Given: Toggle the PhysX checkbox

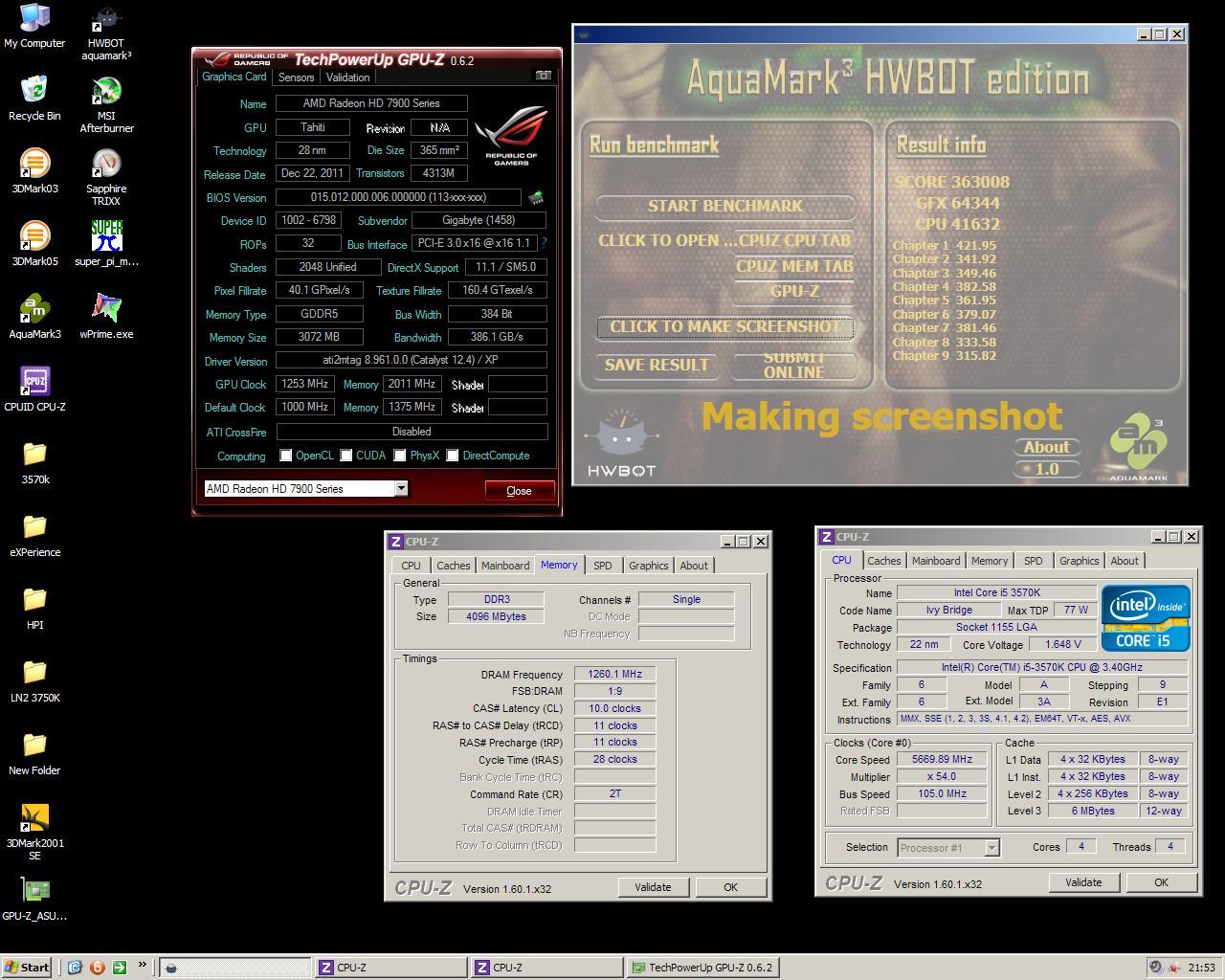Looking at the screenshot, I should point(399,456).
